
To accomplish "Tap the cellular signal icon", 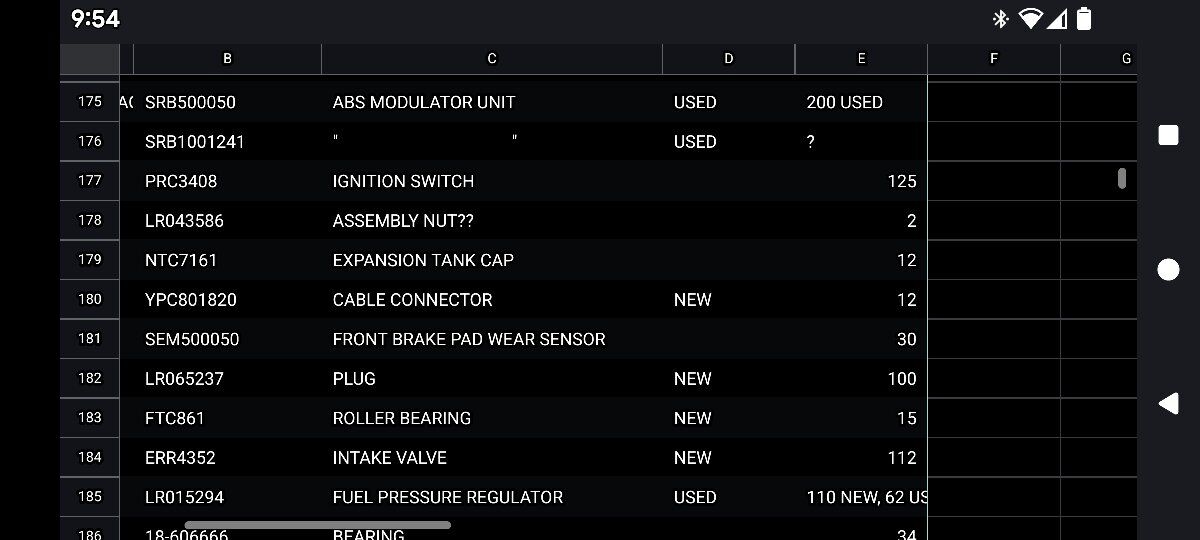I will [x=1059, y=18].
